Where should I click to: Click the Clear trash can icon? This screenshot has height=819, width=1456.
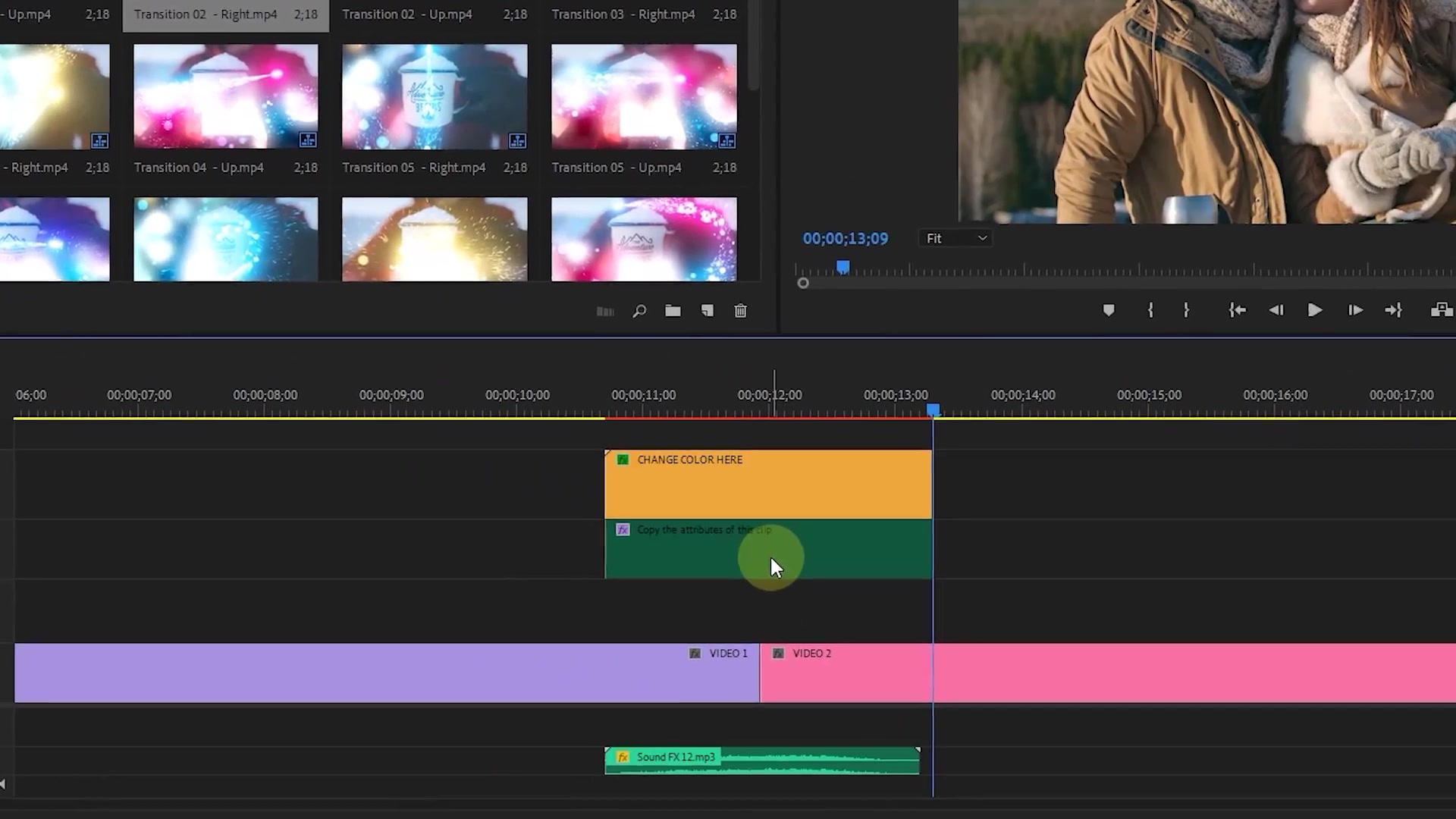pos(741,311)
